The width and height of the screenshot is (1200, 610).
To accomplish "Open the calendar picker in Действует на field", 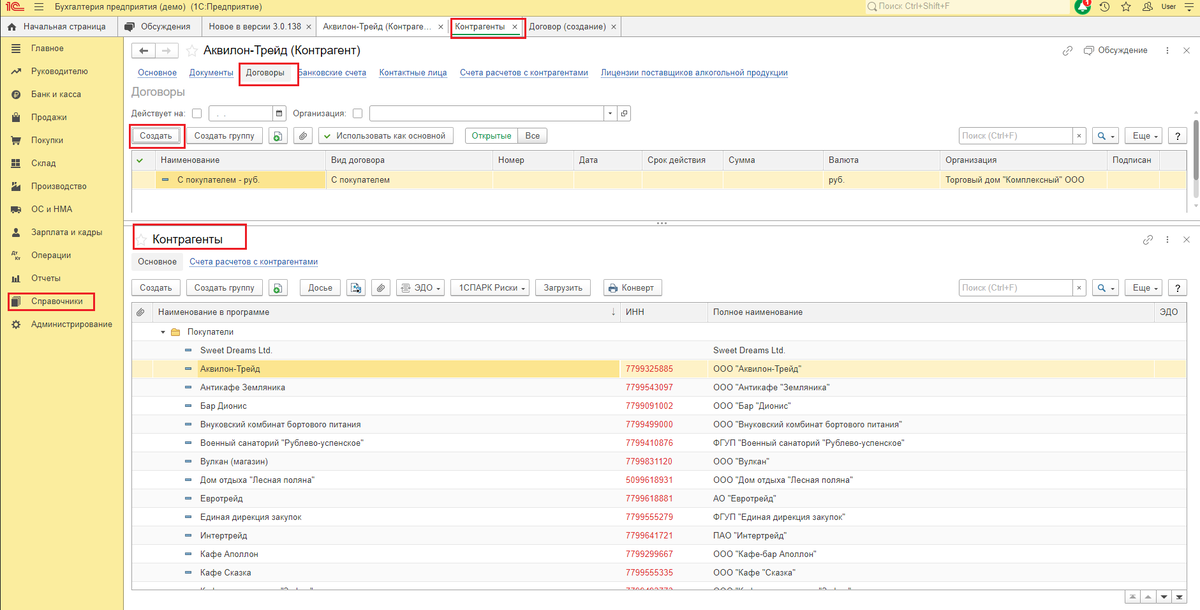I will click(279, 113).
